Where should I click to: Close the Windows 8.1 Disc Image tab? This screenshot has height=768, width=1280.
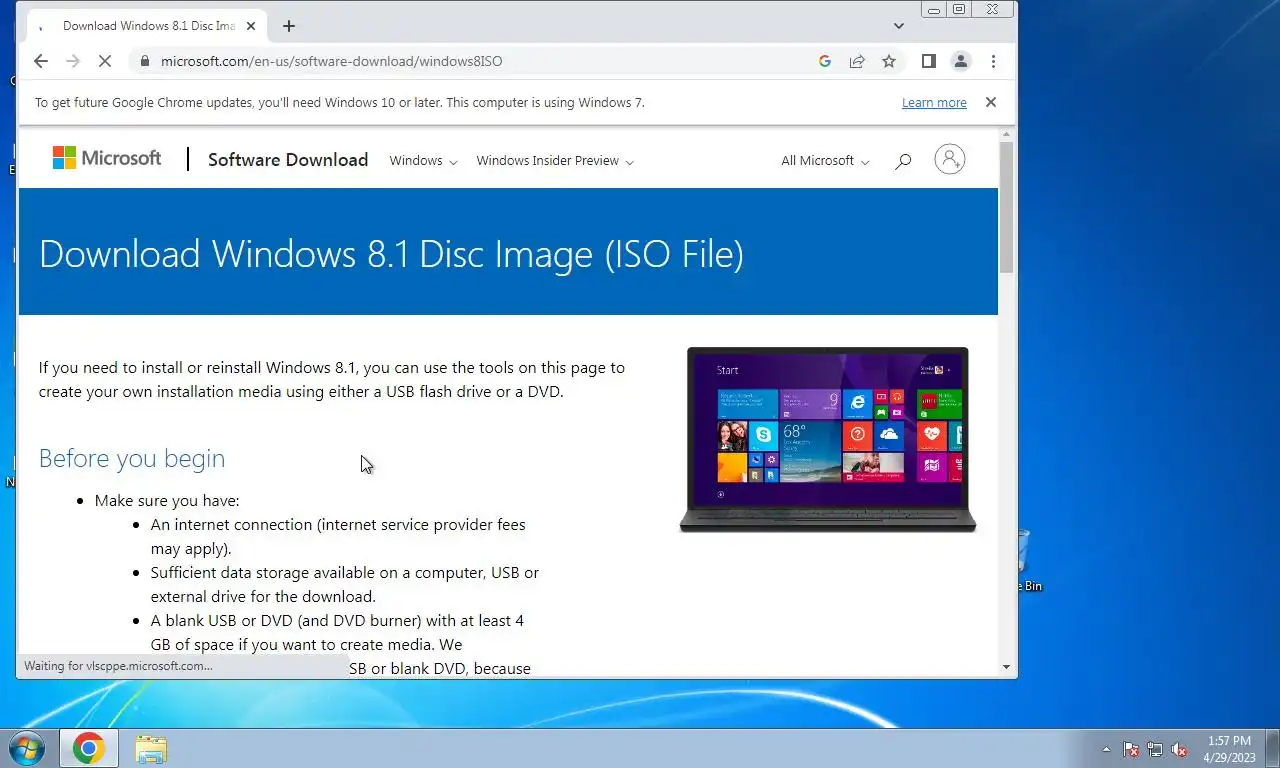click(250, 26)
